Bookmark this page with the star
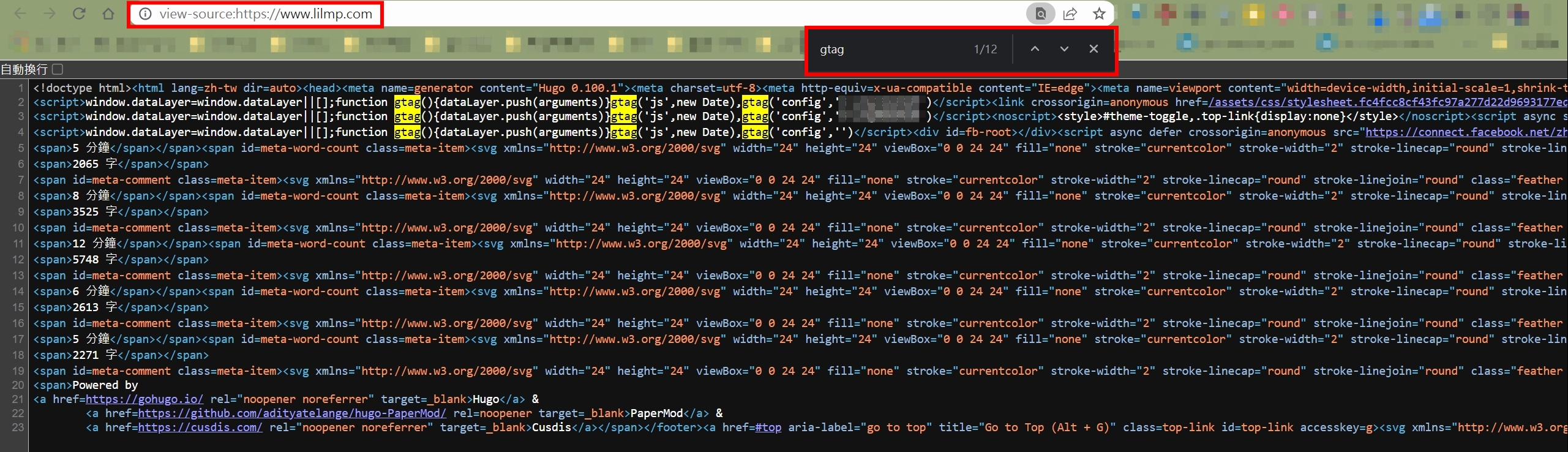Image resolution: width=1568 pixels, height=452 pixels. pyautogui.click(x=1099, y=13)
